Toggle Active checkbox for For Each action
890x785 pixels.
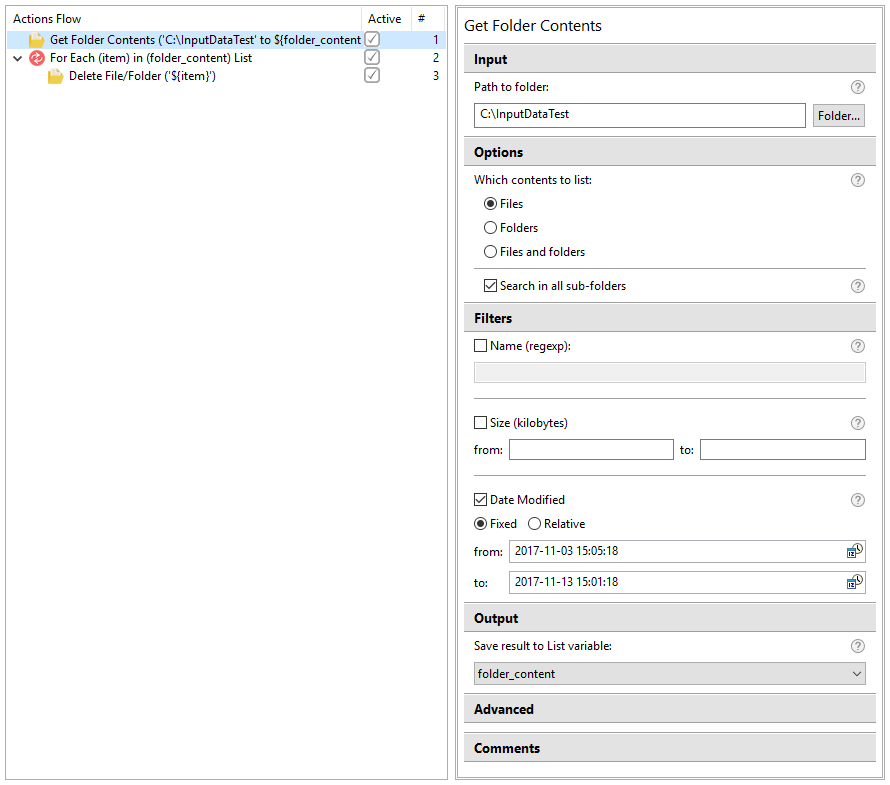[372, 57]
